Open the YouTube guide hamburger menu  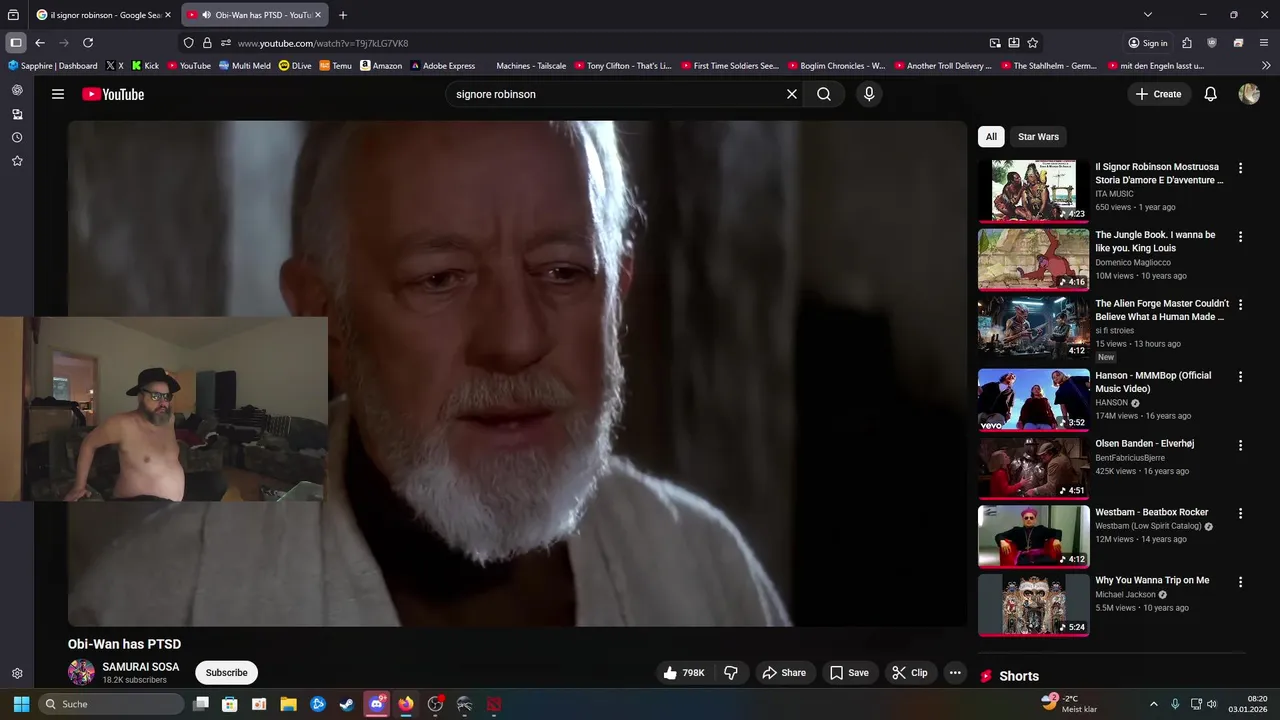click(58, 94)
